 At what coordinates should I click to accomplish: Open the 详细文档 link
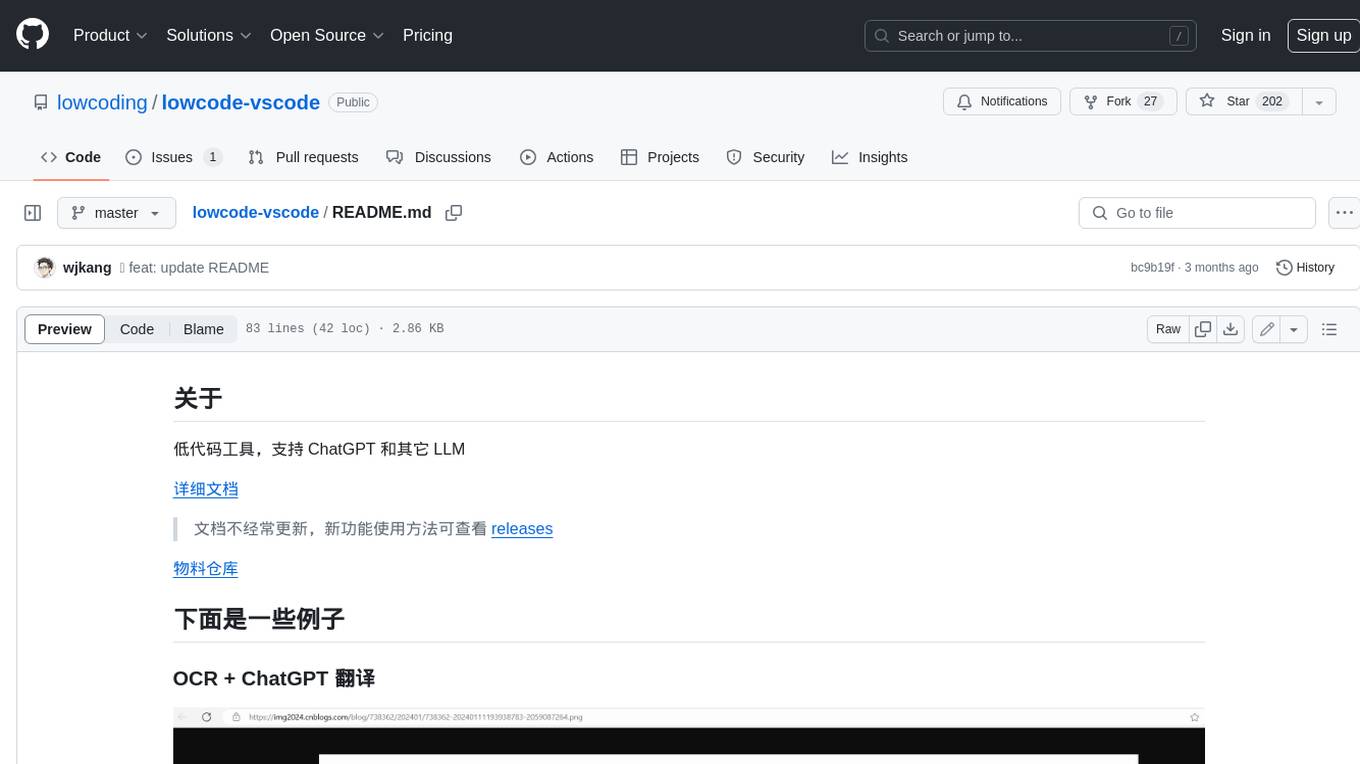click(x=205, y=489)
